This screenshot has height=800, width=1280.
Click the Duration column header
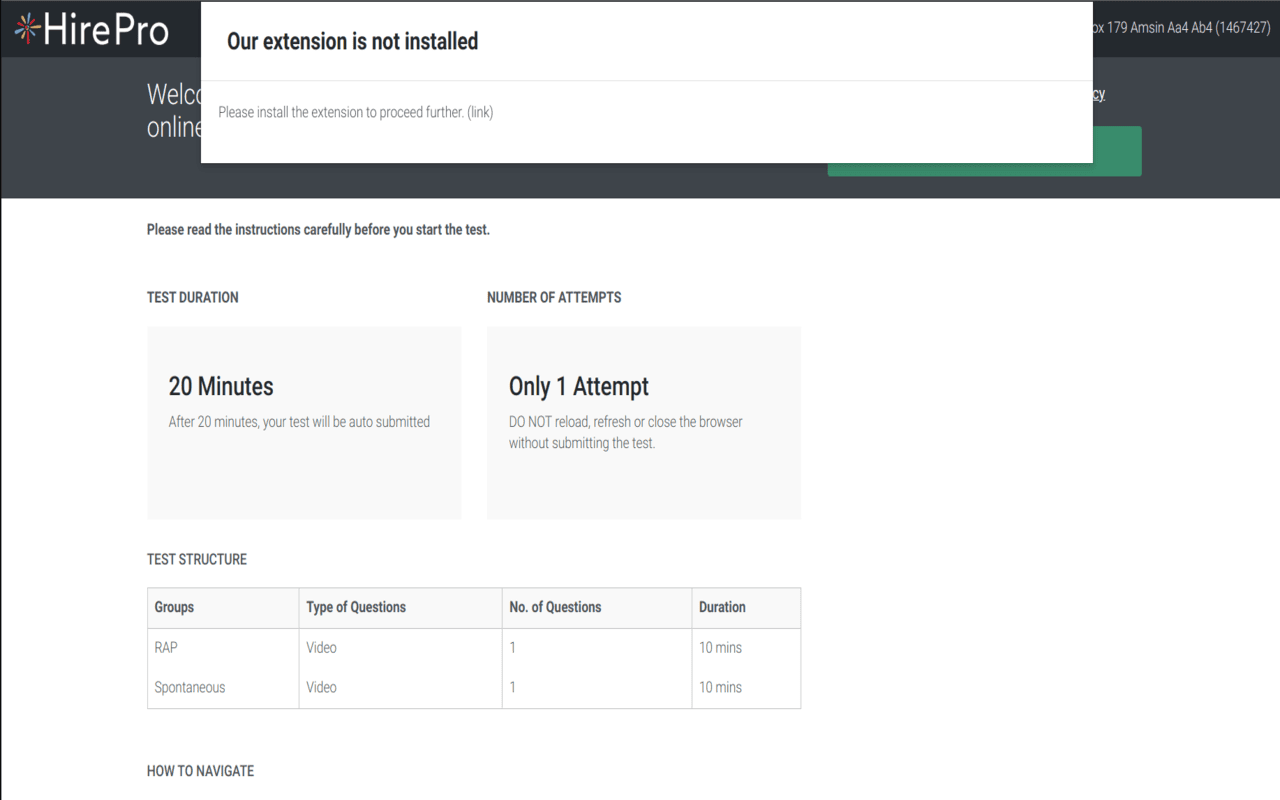722,607
